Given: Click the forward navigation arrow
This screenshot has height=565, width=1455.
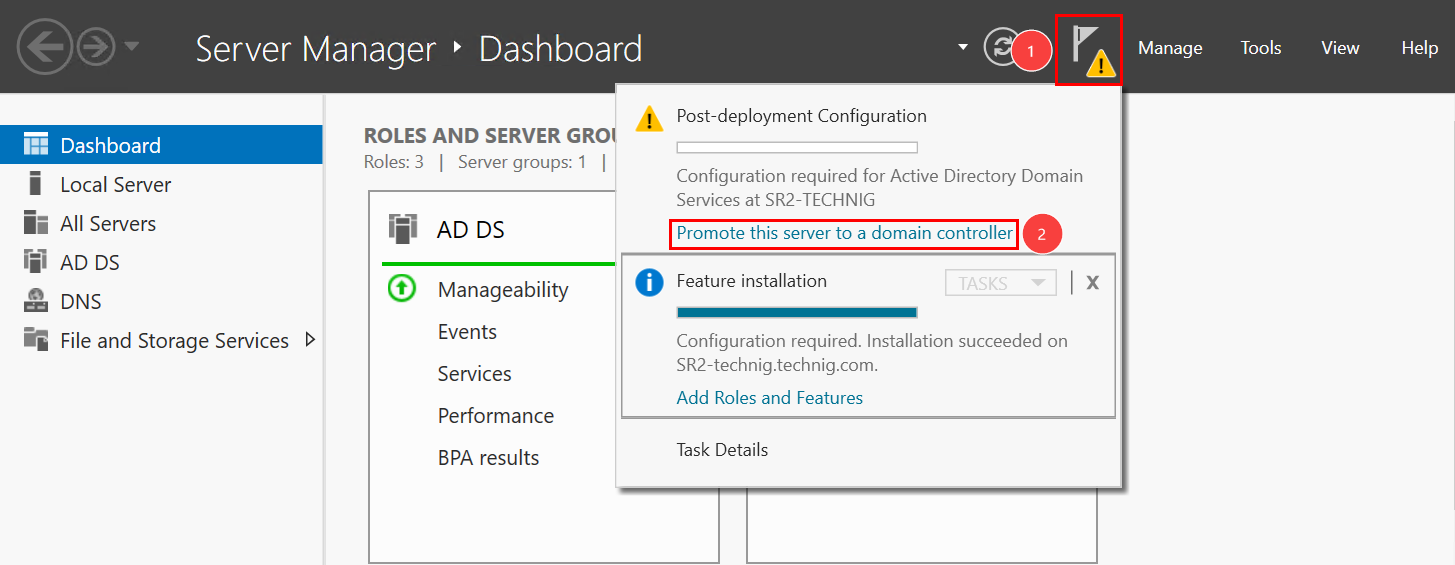Looking at the screenshot, I should [96, 48].
